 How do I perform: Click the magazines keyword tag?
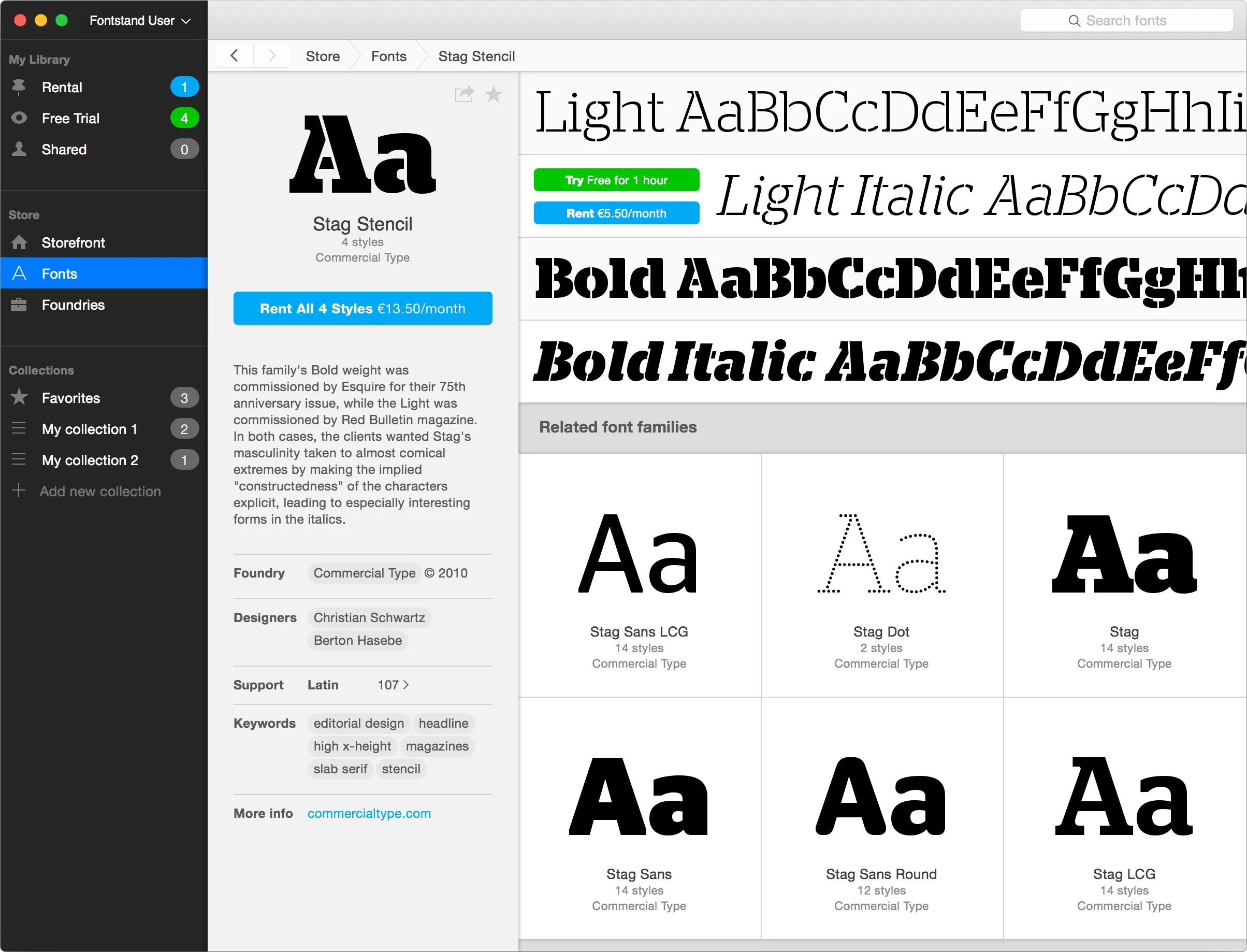click(438, 746)
